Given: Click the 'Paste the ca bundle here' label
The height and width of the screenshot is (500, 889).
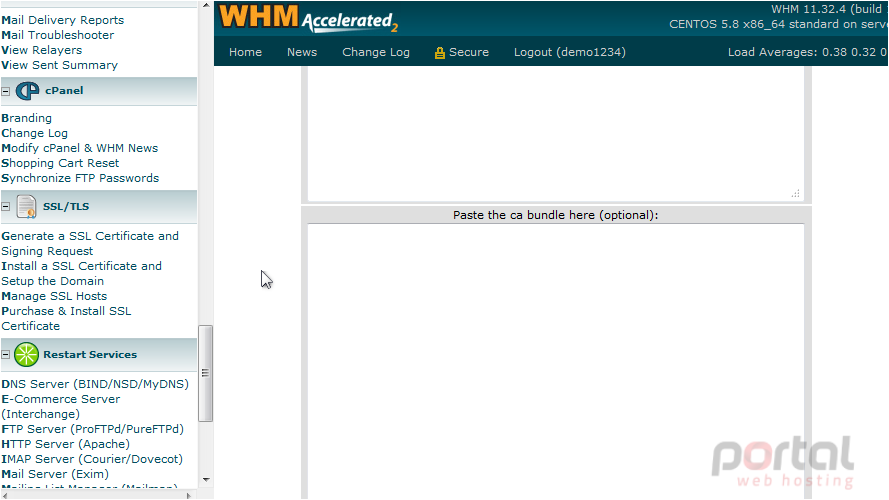Looking at the screenshot, I should point(556,215).
